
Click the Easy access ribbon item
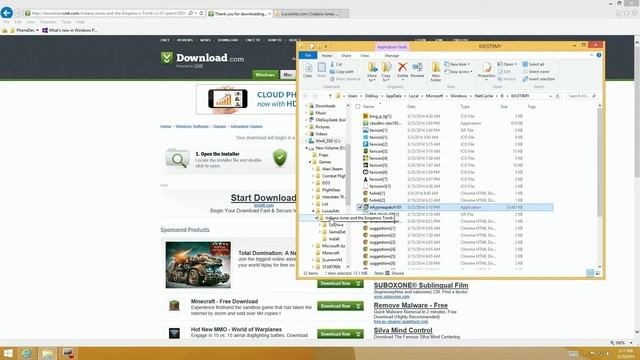click(x=458, y=72)
